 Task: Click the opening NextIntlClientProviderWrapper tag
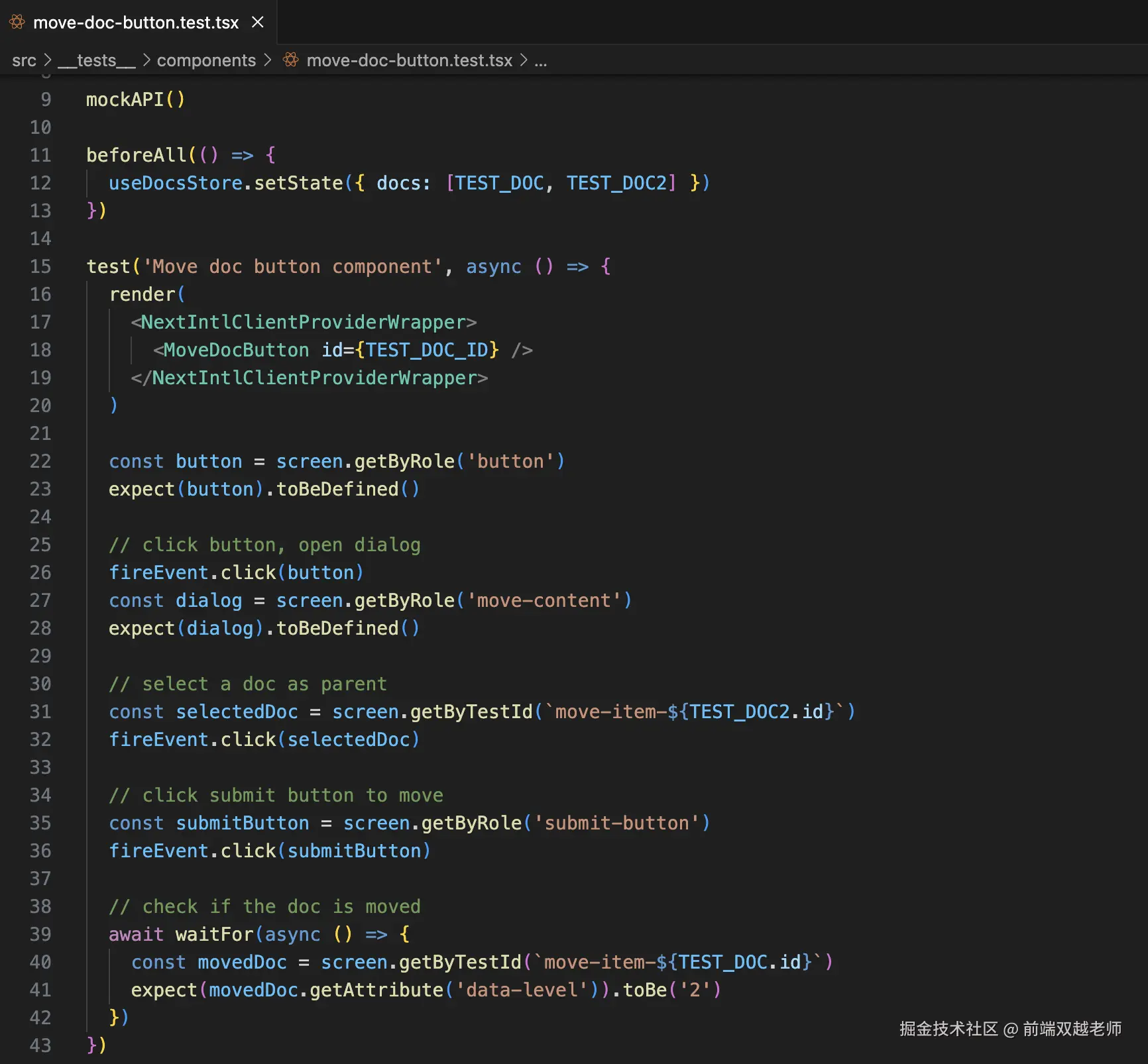click(304, 322)
